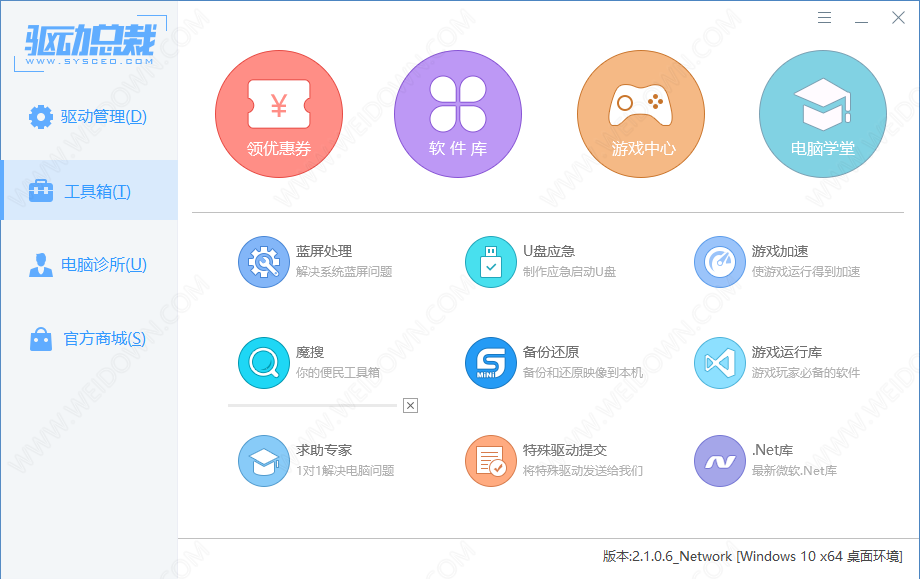The height and width of the screenshot is (579, 920).
Task: Select the 工具箱(T) tab
Action: click(89, 190)
